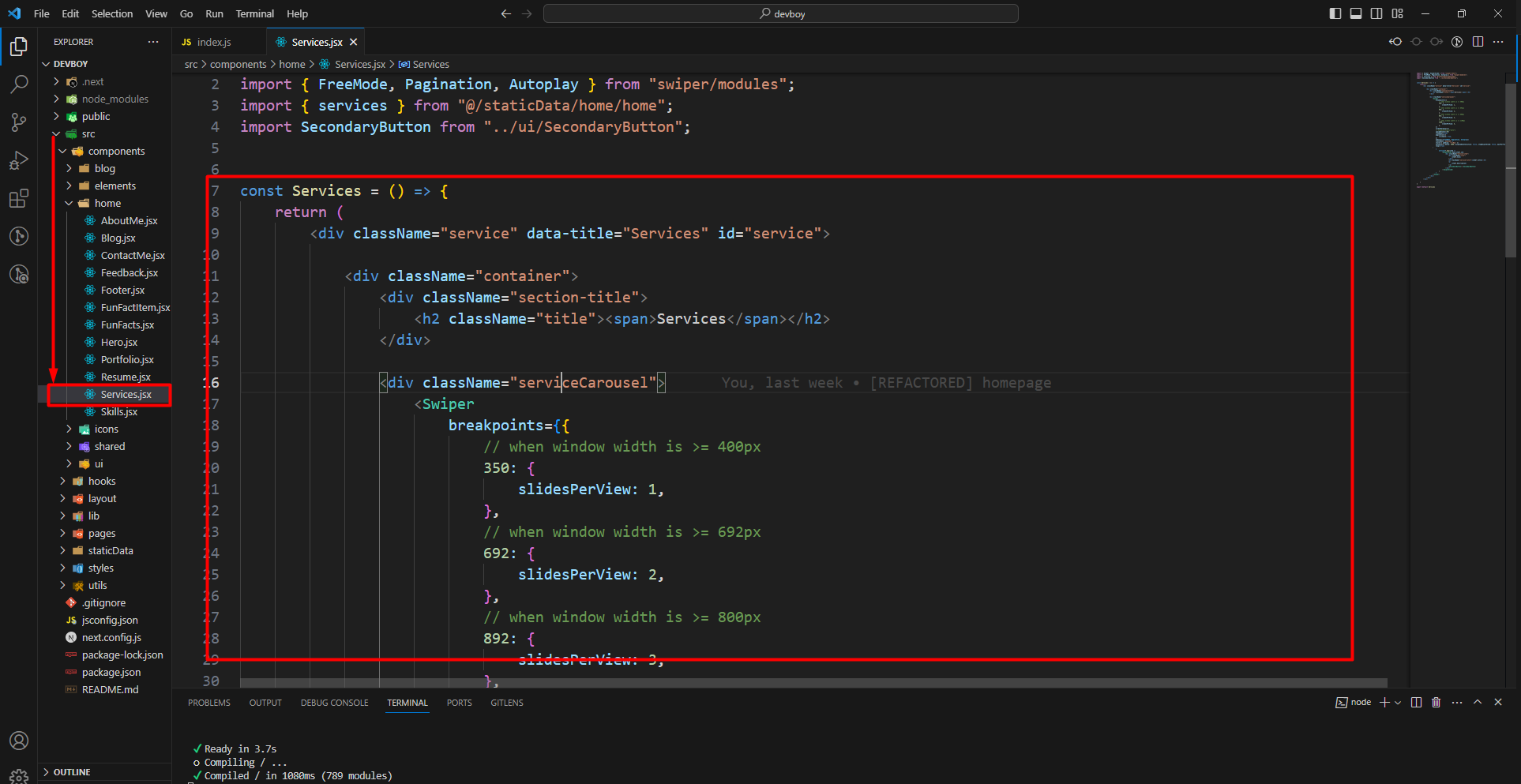This screenshot has height=784, width=1521.
Task: Open the Search view in activity bar
Action: 19,84
